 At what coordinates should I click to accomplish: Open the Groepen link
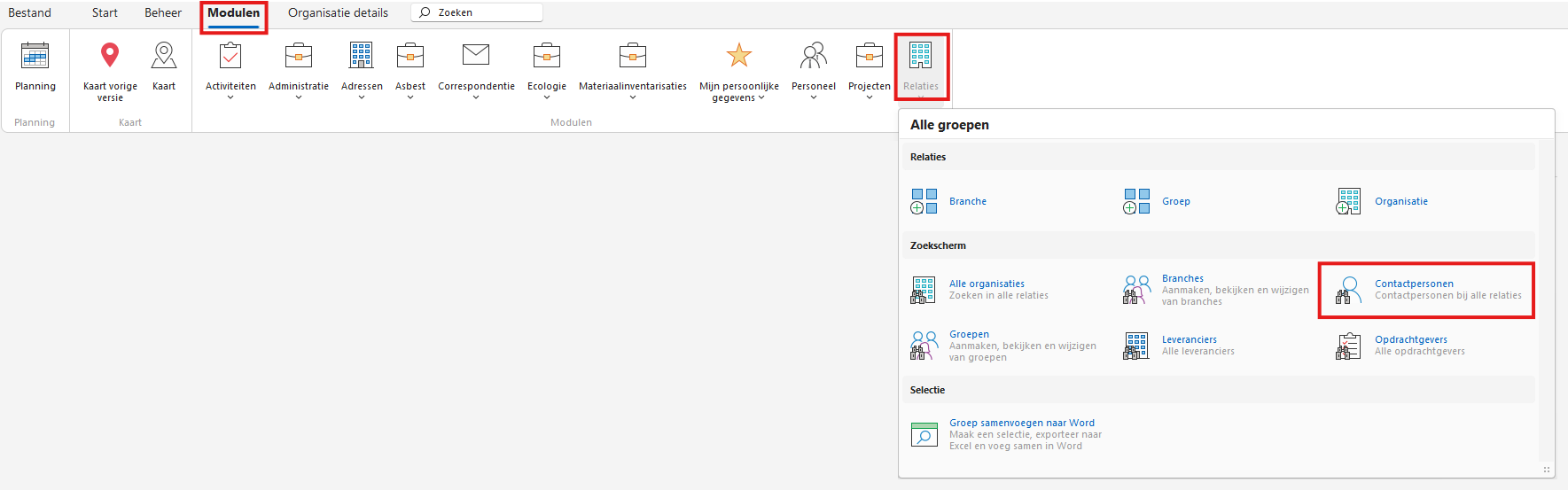point(969,334)
